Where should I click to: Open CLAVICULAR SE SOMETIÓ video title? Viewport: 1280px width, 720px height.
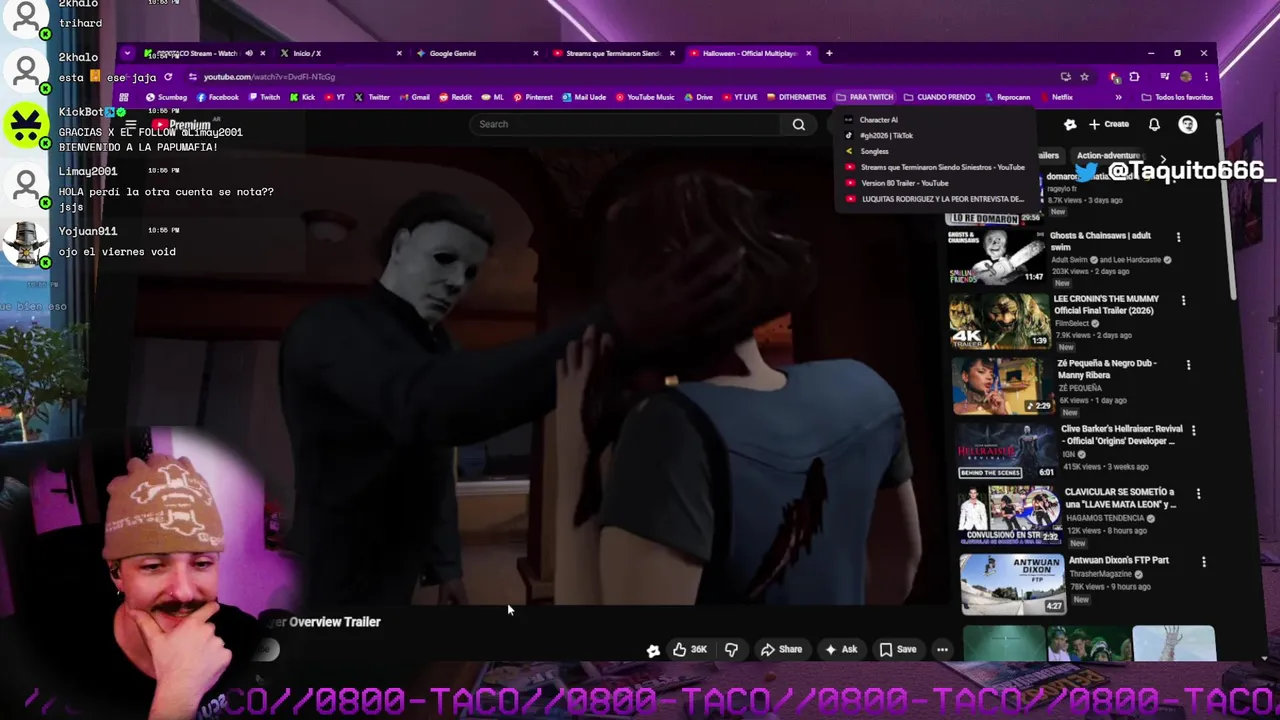1119,498
